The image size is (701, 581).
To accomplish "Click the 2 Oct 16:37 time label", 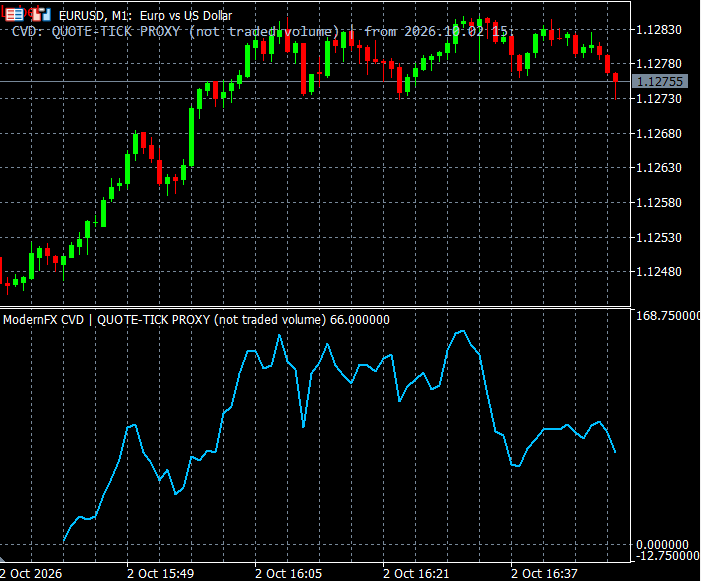I will tap(545, 573).
